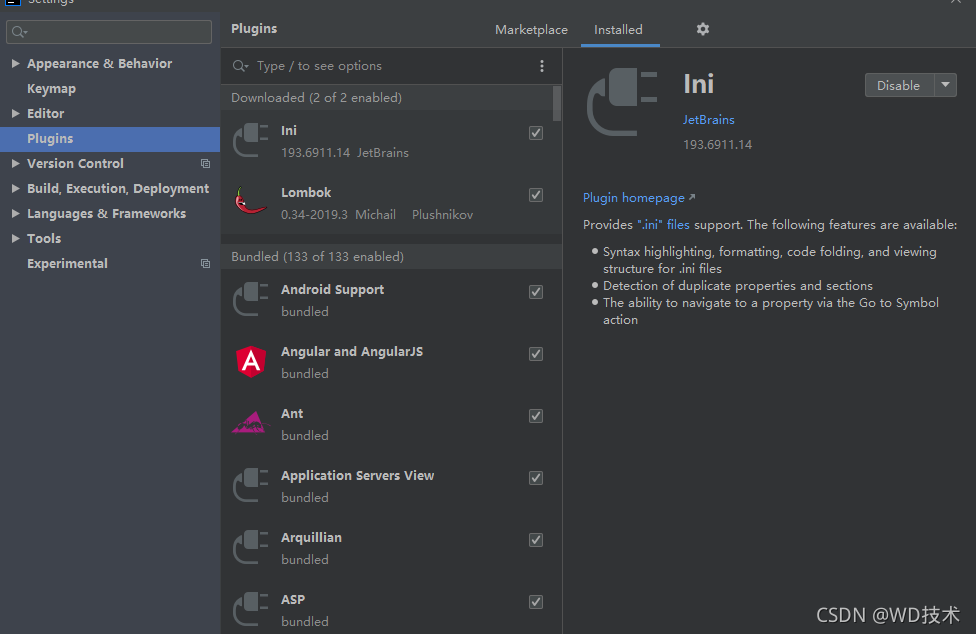Toggle Application Servers View checkbox
This screenshot has height=634, width=976.
(x=536, y=478)
